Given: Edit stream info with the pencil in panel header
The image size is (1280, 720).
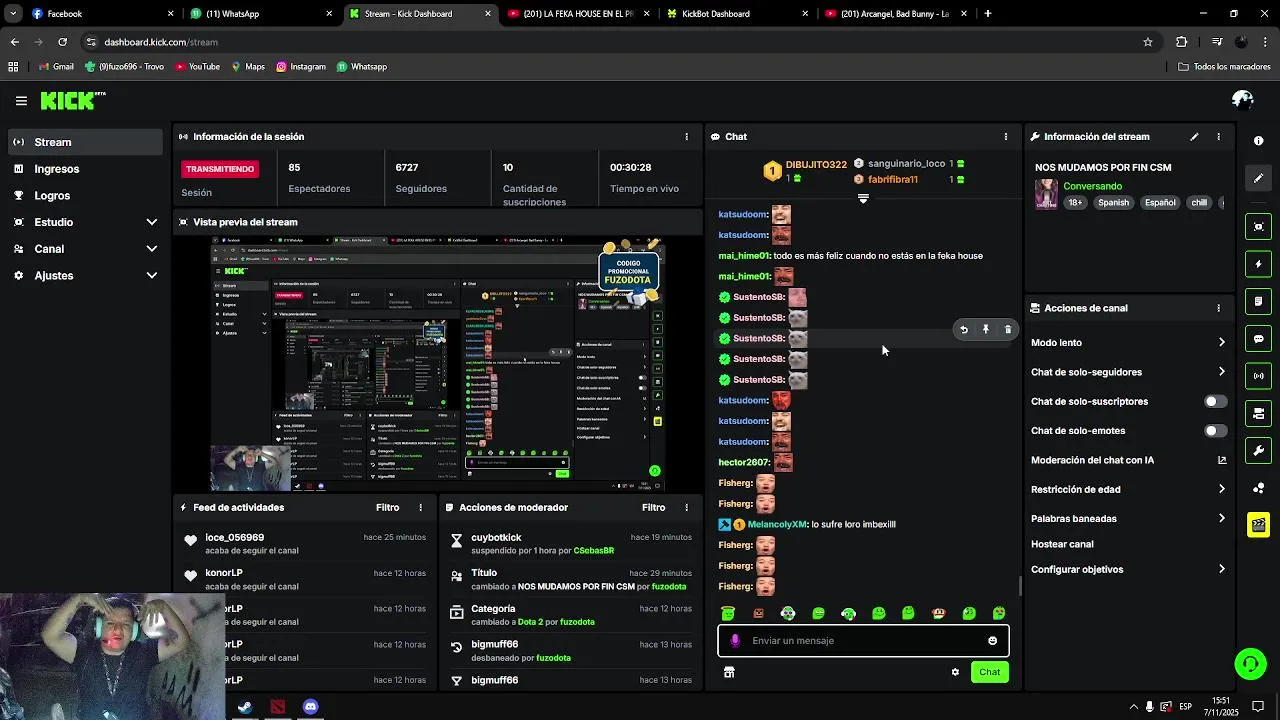Looking at the screenshot, I should (1194, 137).
